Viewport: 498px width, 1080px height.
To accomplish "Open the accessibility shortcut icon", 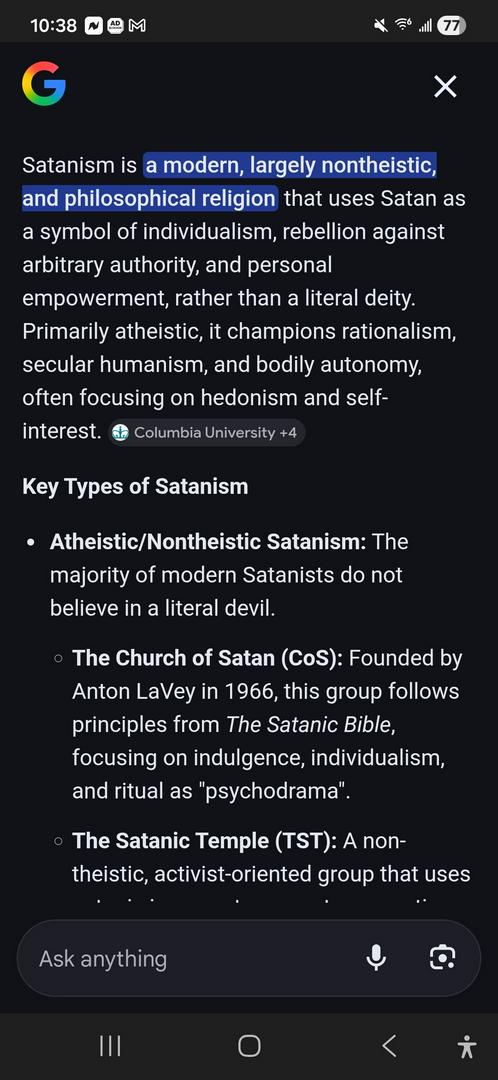I will (466, 1047).
